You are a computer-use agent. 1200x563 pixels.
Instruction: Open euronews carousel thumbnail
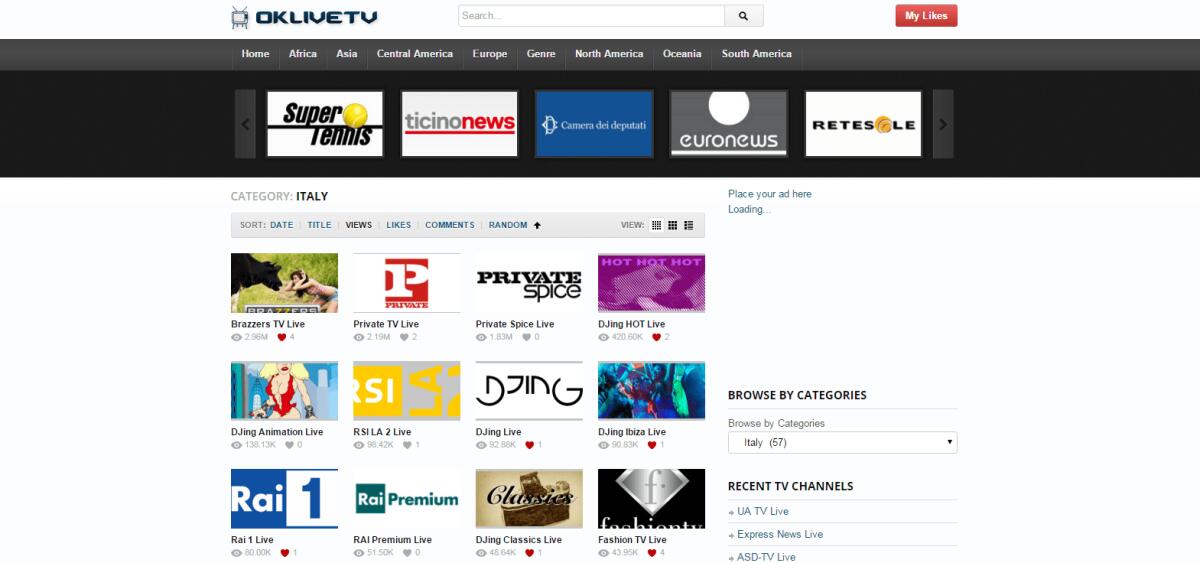point(729,124)
